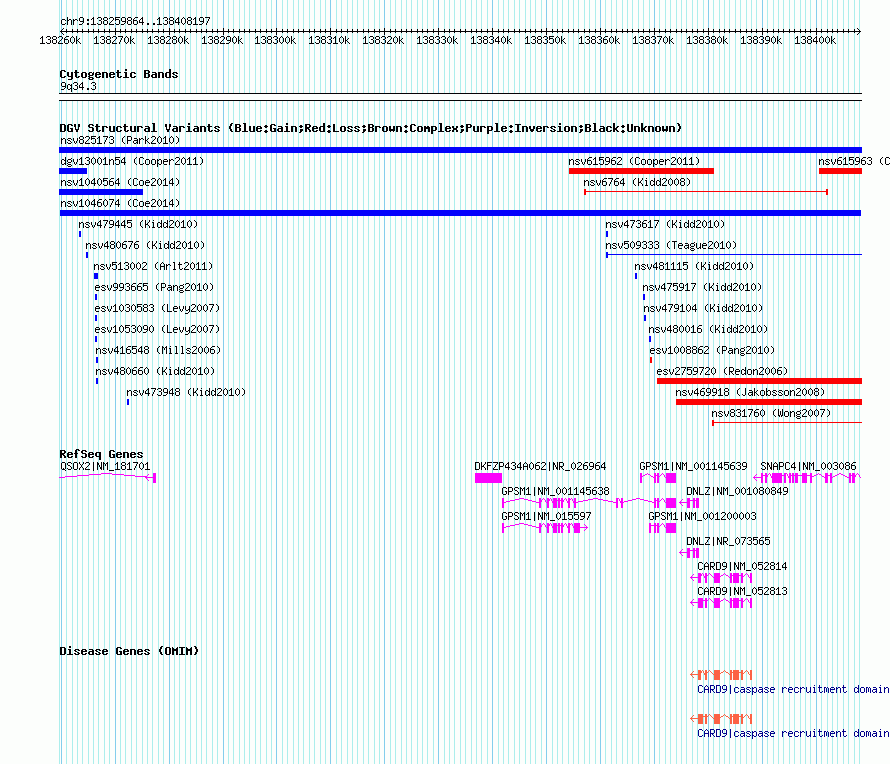The image size is (890, 764).
Task: Click the nsv1046074 (Coe2014) label
Action: tap(120, 203)
